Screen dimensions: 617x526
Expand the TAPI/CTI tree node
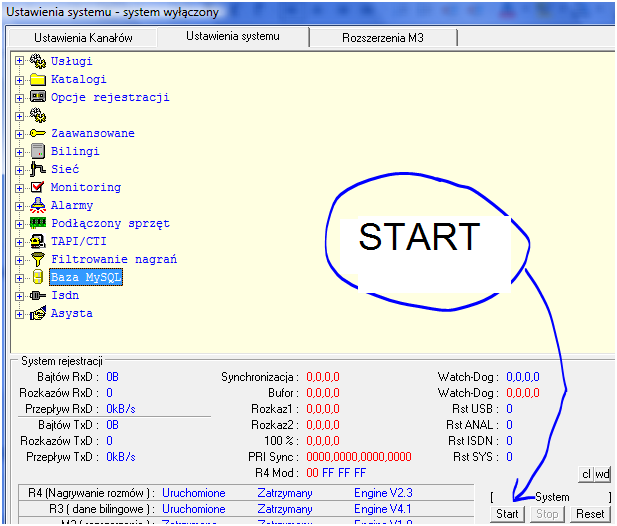(19, 242)
